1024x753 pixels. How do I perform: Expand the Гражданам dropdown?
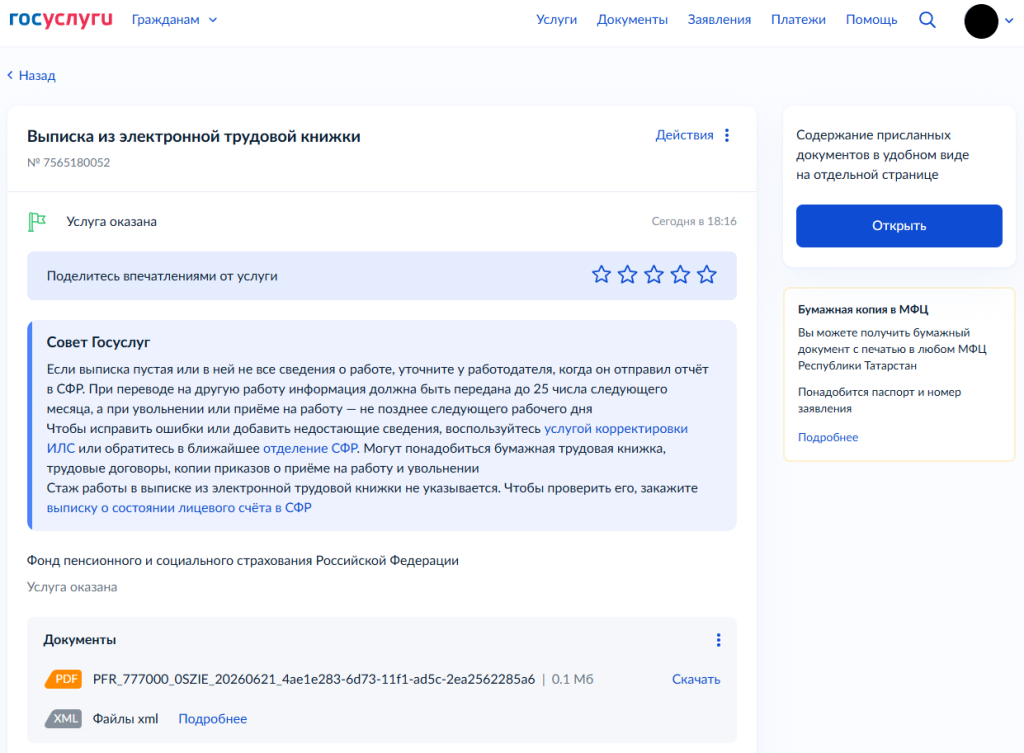(x=174, y=20)
